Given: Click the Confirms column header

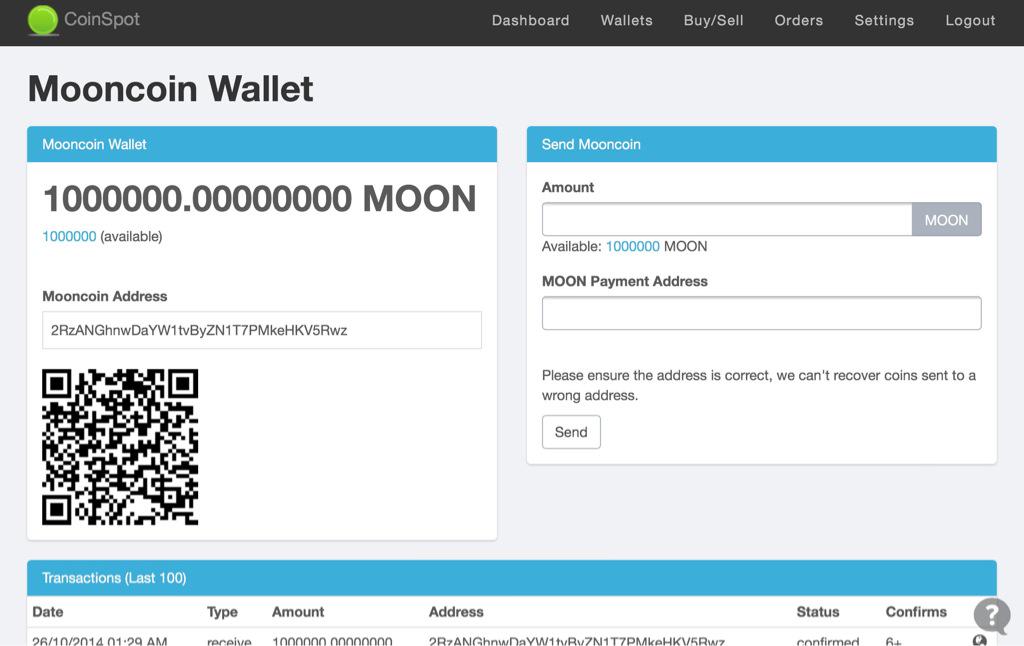Looking at the screenshot, I should [916, 612].
